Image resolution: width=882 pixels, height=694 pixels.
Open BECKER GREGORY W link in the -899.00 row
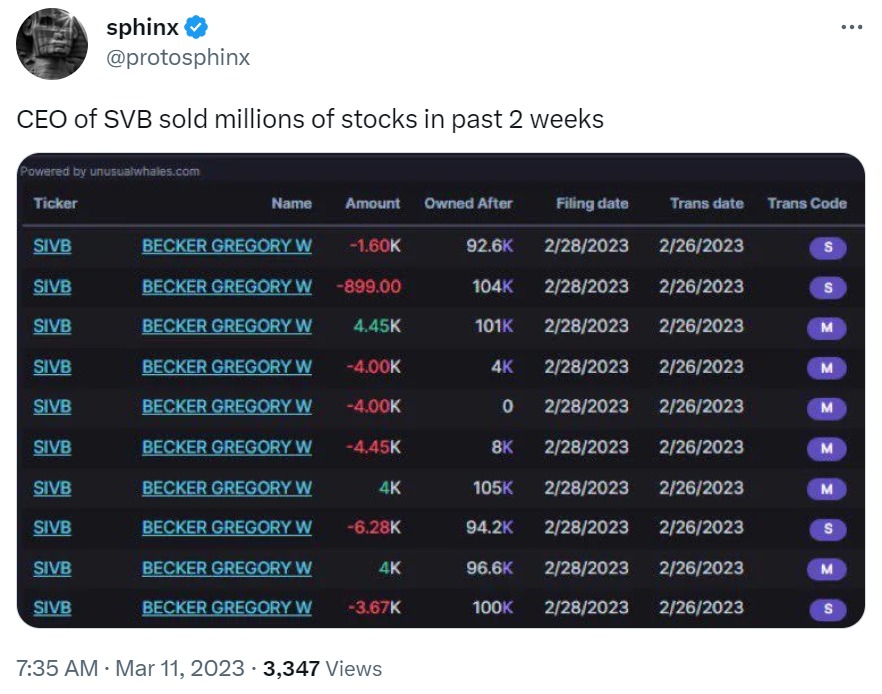pyautogui.click(x=227, y=286)
